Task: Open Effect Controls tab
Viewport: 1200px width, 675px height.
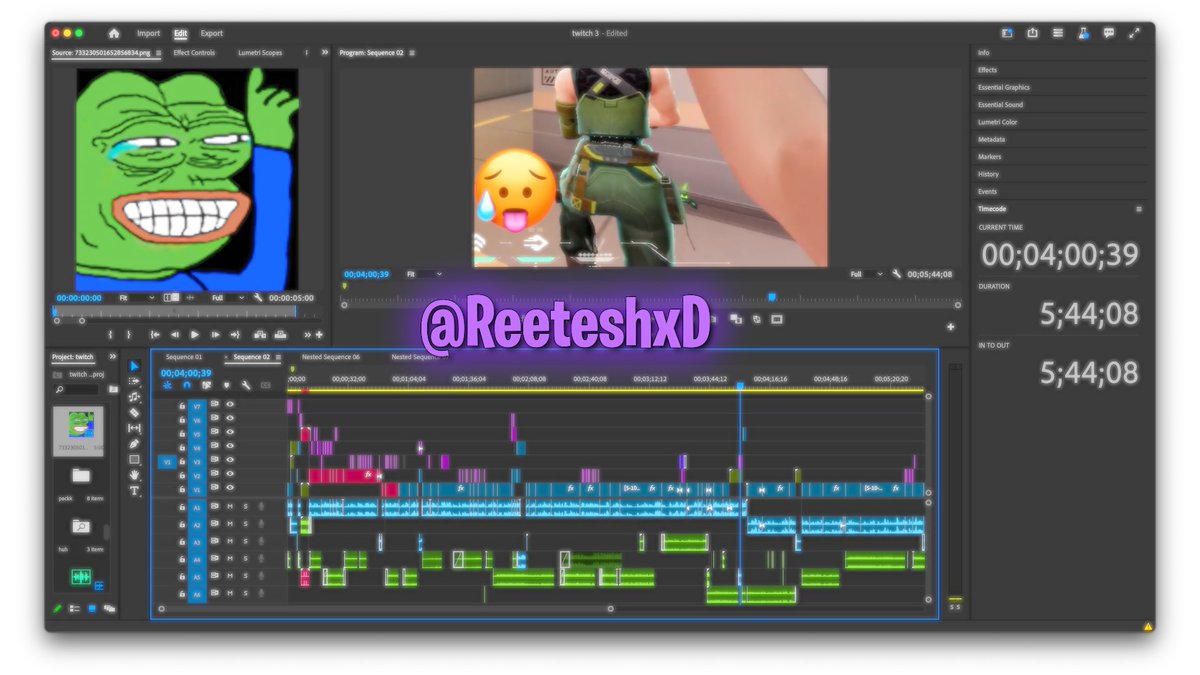Action: [x=194, y=53]
